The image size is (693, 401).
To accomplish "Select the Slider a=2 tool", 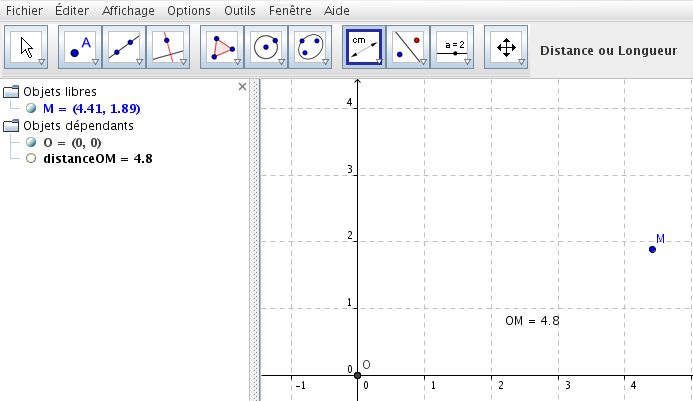I will pyautogui.click(x=452, y=47).
